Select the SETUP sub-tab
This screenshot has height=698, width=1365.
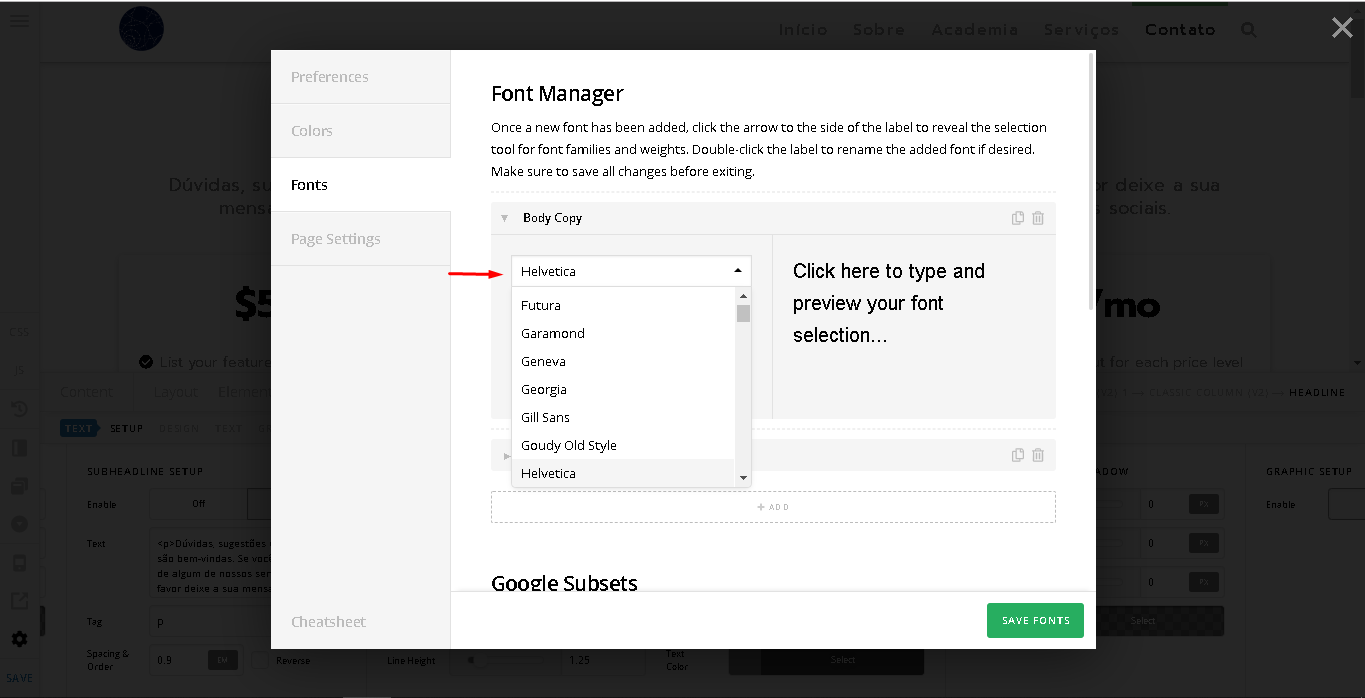coord(127,428)
